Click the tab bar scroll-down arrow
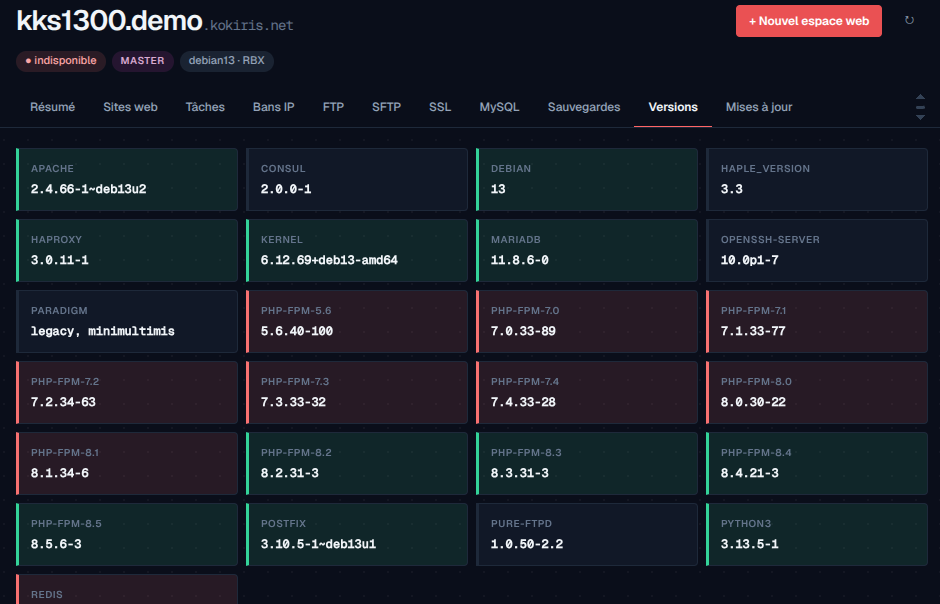The width and height of the screenshot is (940, 604). click(920, 117)
